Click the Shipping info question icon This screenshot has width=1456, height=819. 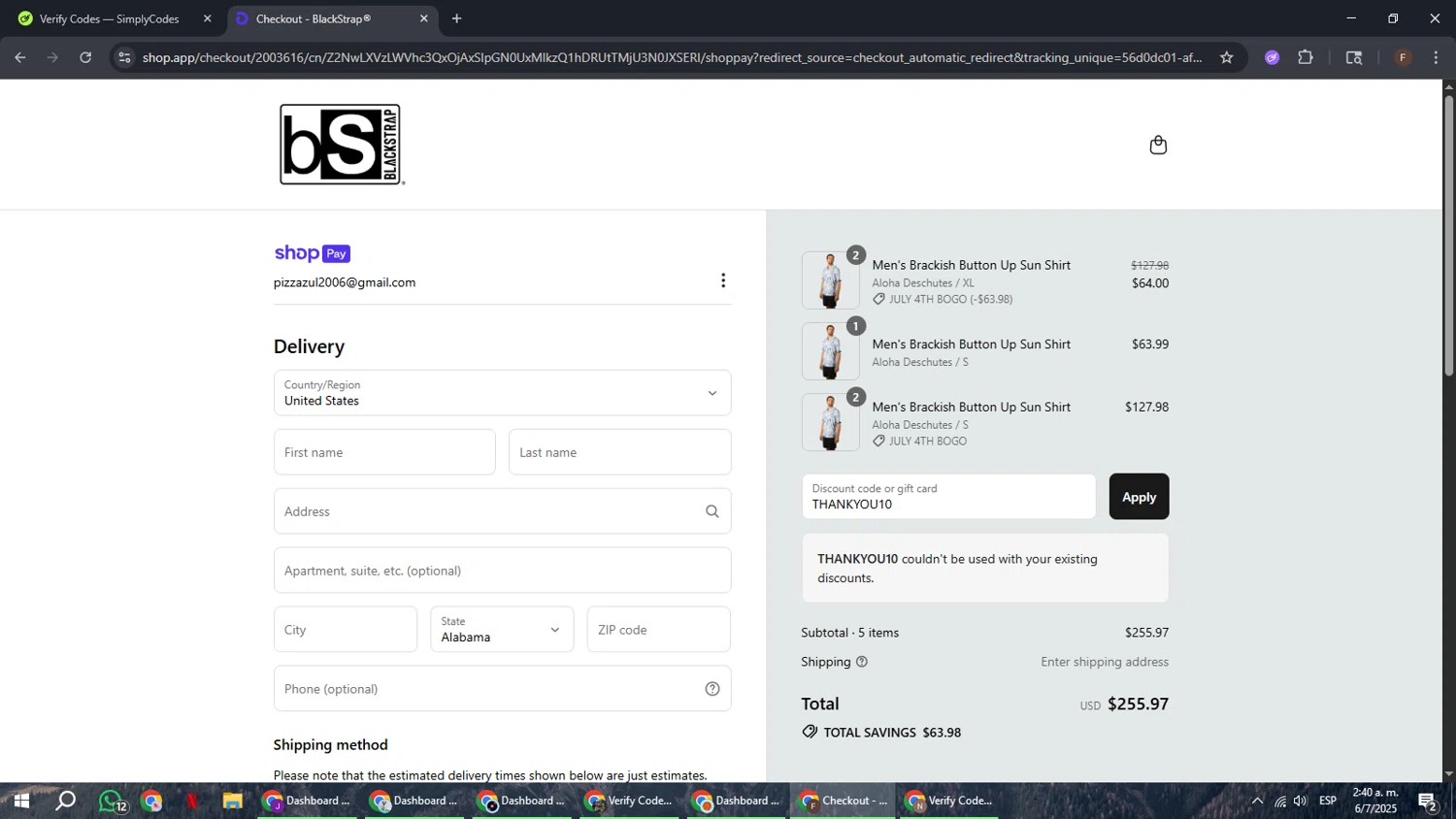(x=861, y=662)
